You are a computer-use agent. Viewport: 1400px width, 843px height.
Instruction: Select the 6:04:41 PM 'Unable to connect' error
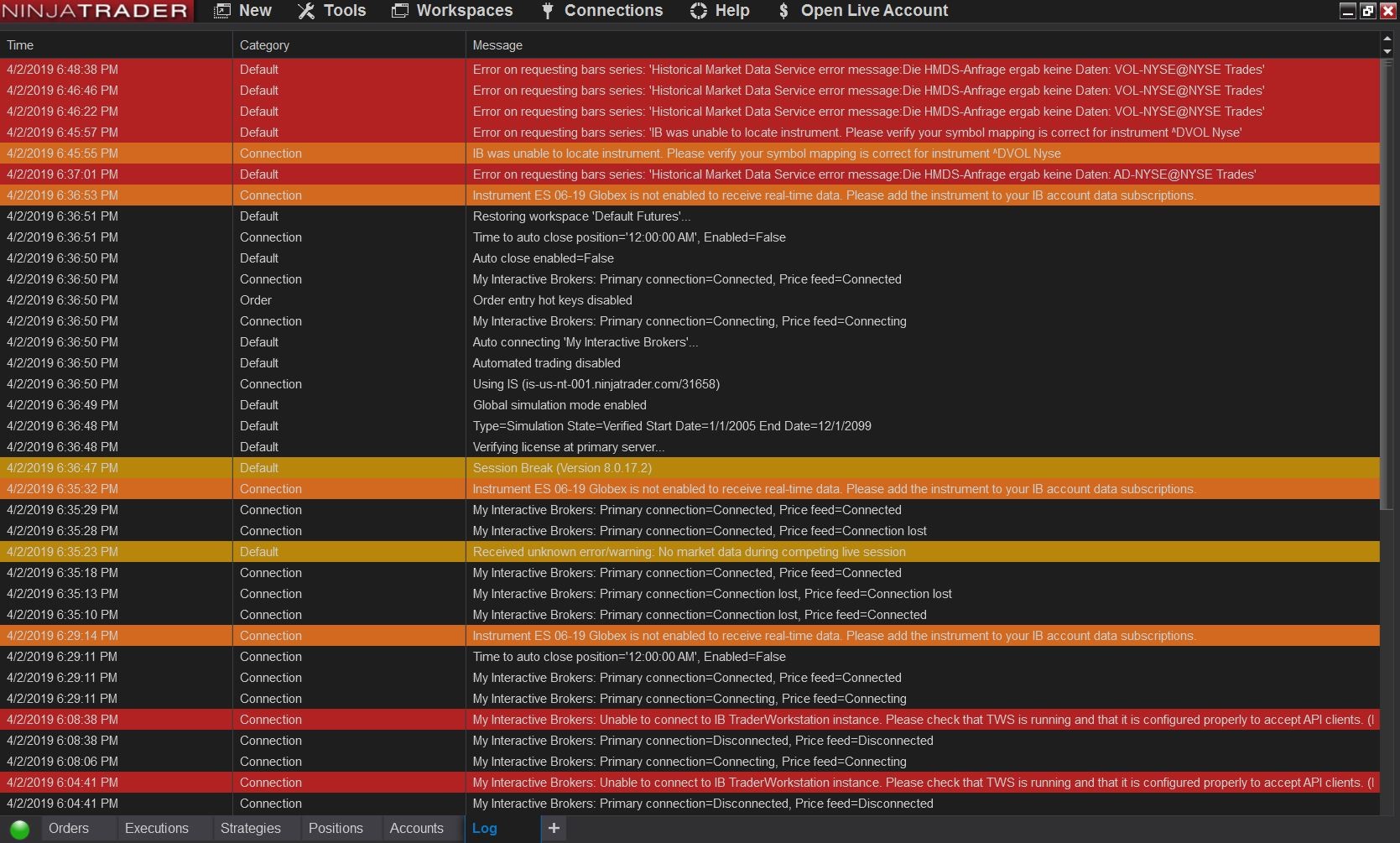[x=690, y=783]
